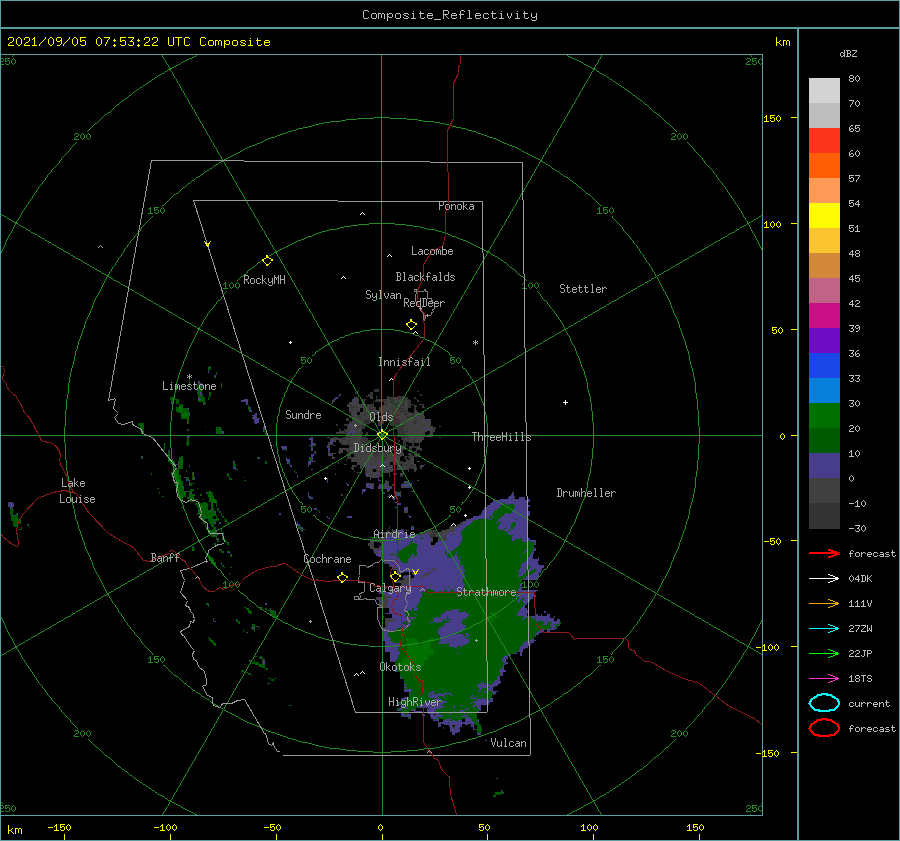This screenshot has width=900, height=841.
Task: Click the dBZ legend heading
Action: tap(848, 53)
